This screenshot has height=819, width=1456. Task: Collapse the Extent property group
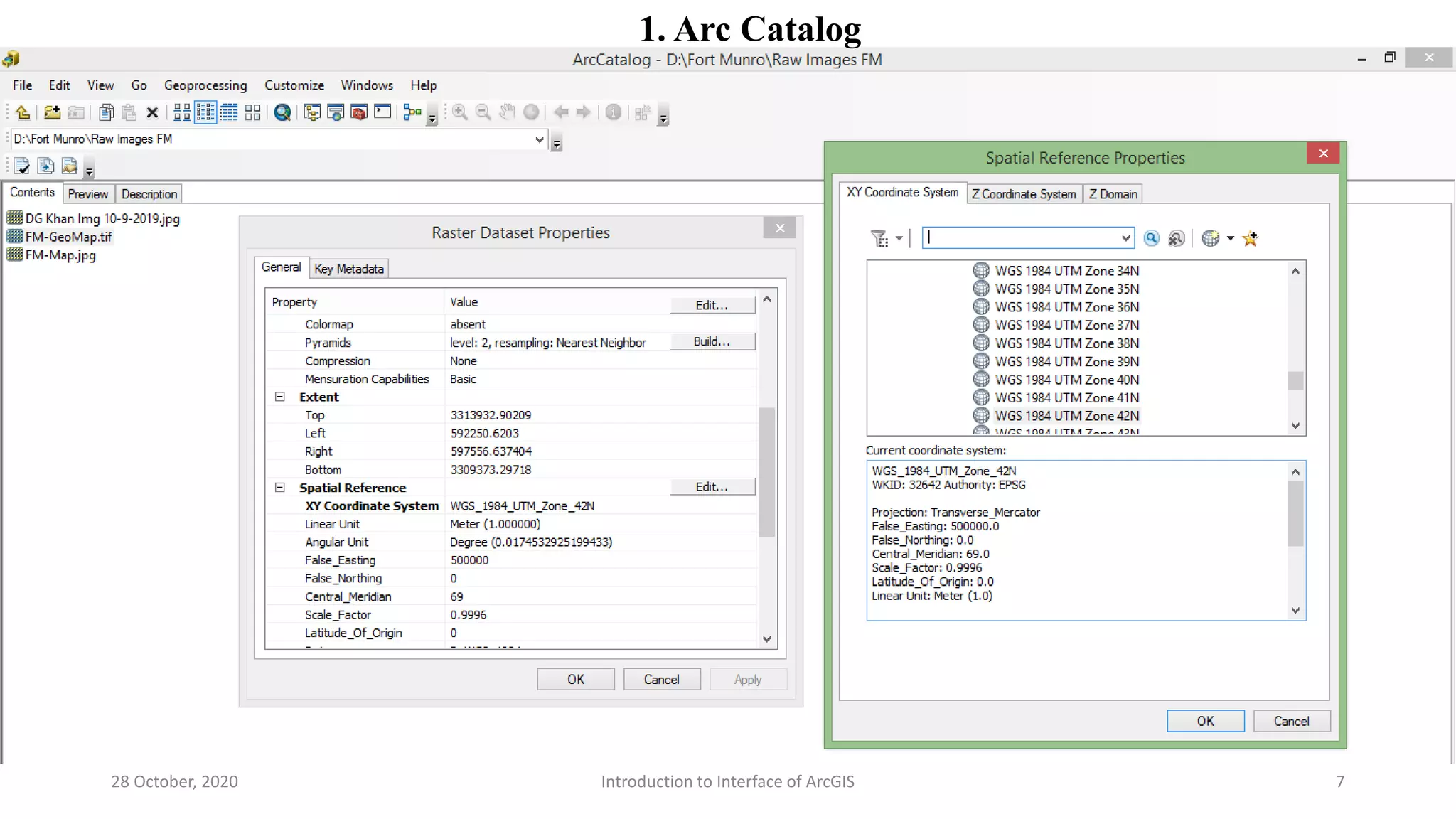point(280,397)
